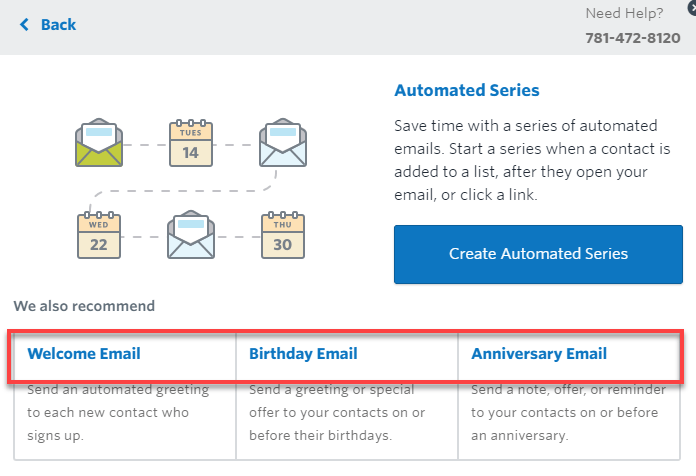The height and width of the screenshot is (476, 696).
Task: Click the THU 30 calendar icon
Action: click(x=282, y=236)
